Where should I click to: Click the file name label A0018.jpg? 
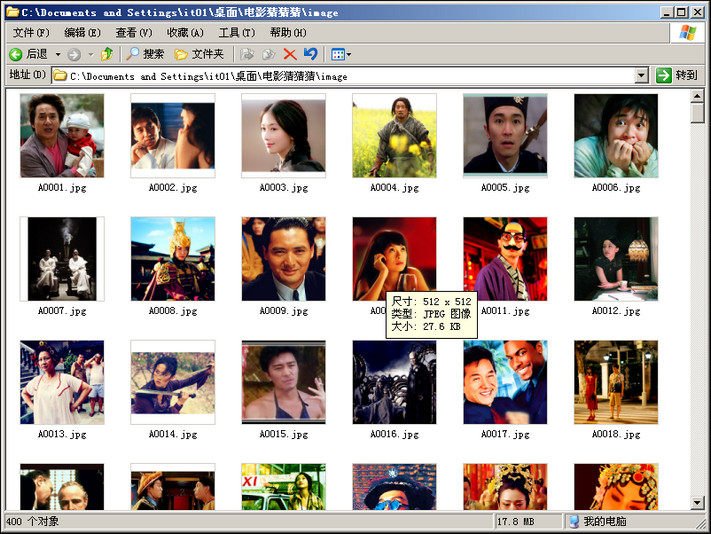tap(616, 434)
